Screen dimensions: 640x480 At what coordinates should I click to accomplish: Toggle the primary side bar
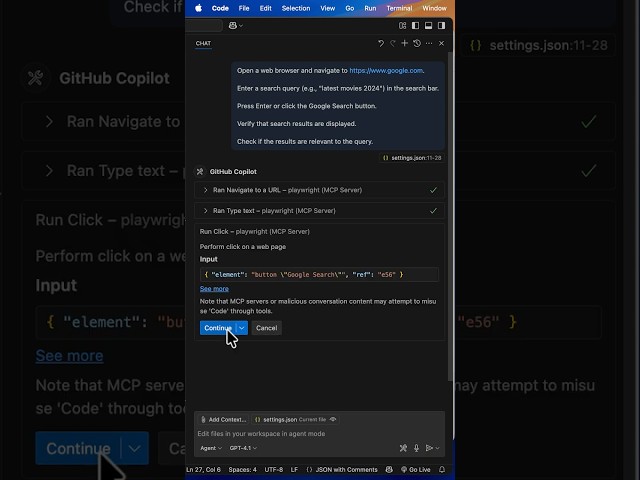click(x=416, y=25)
